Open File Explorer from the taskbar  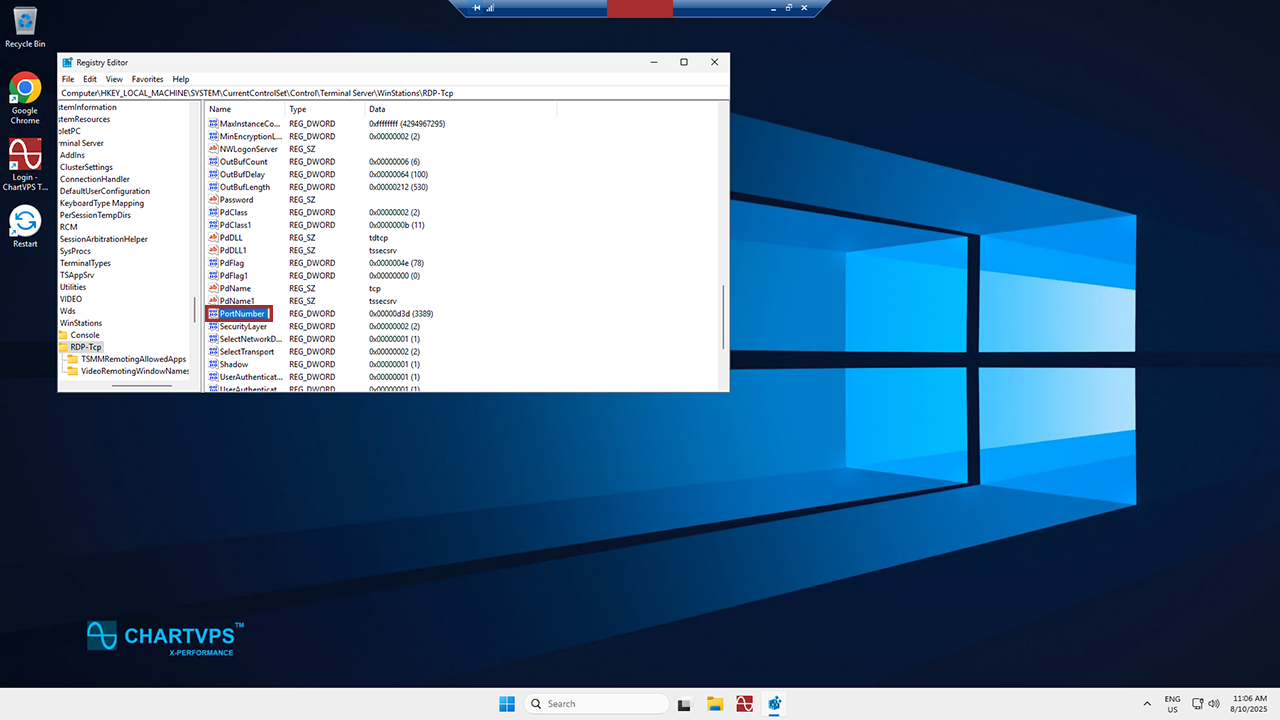715,704
